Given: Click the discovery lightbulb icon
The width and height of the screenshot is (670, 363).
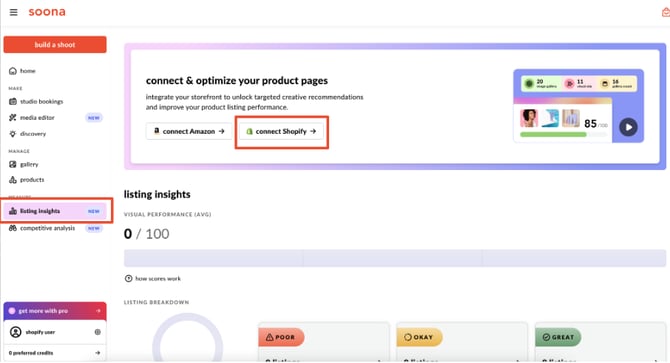Looking at the screenshot, I should point(13,134).
